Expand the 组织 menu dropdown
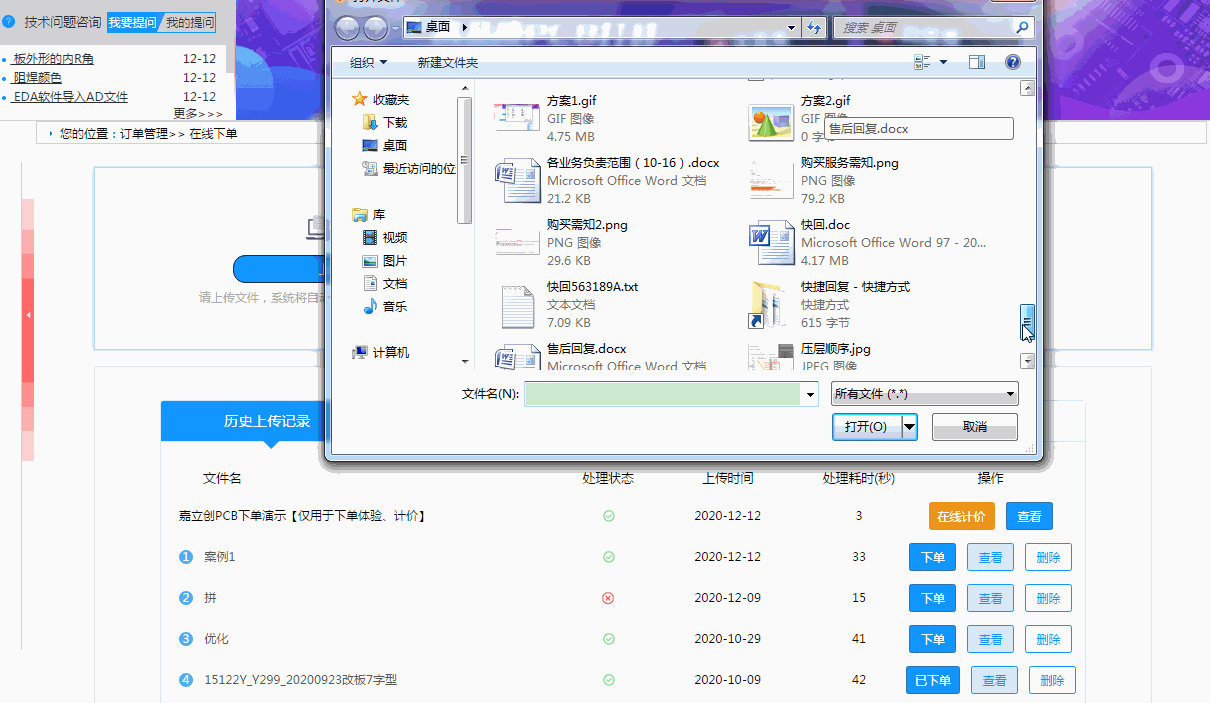The image size is (1210, 703). [368, 63]
